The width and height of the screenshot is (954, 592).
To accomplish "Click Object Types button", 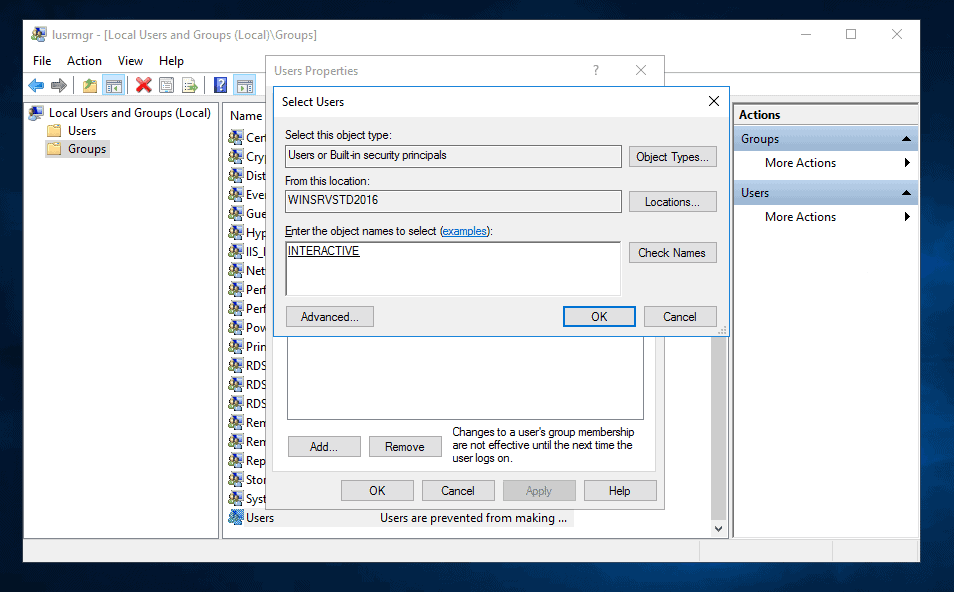I will click(x=672, y=157).
